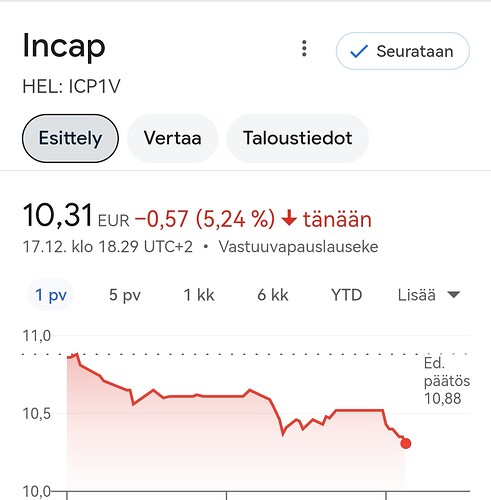Open the Vastuuvapauslauseke disclaimer link

click(298, 247)
